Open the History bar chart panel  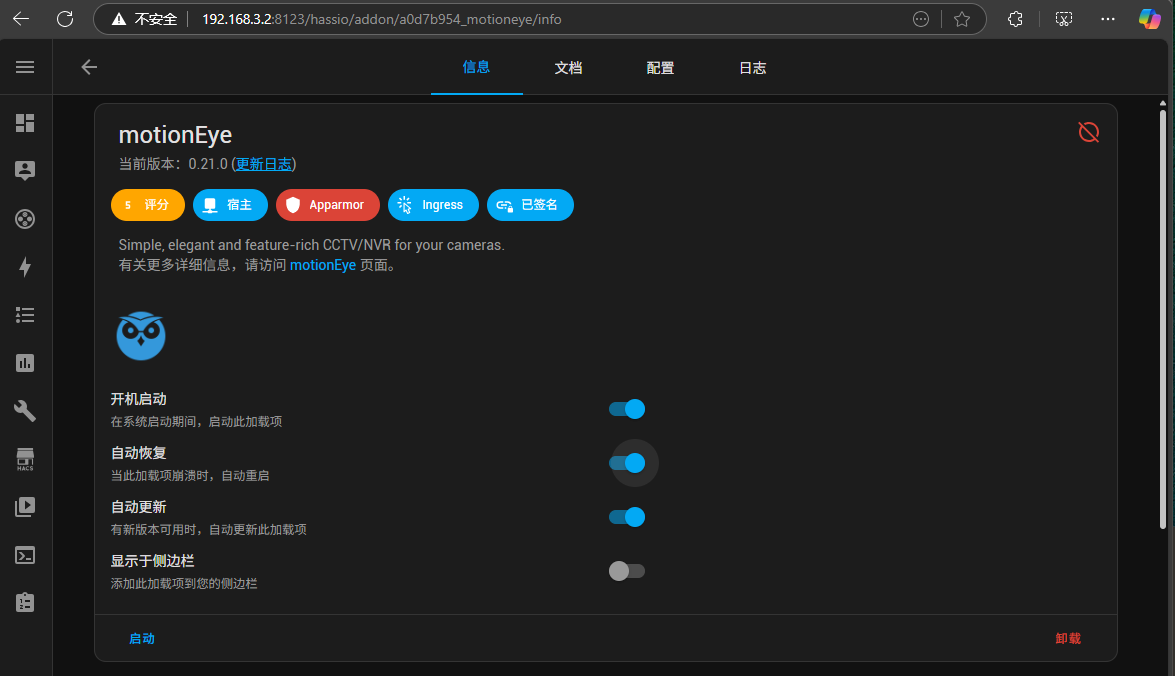pos(25,363)
